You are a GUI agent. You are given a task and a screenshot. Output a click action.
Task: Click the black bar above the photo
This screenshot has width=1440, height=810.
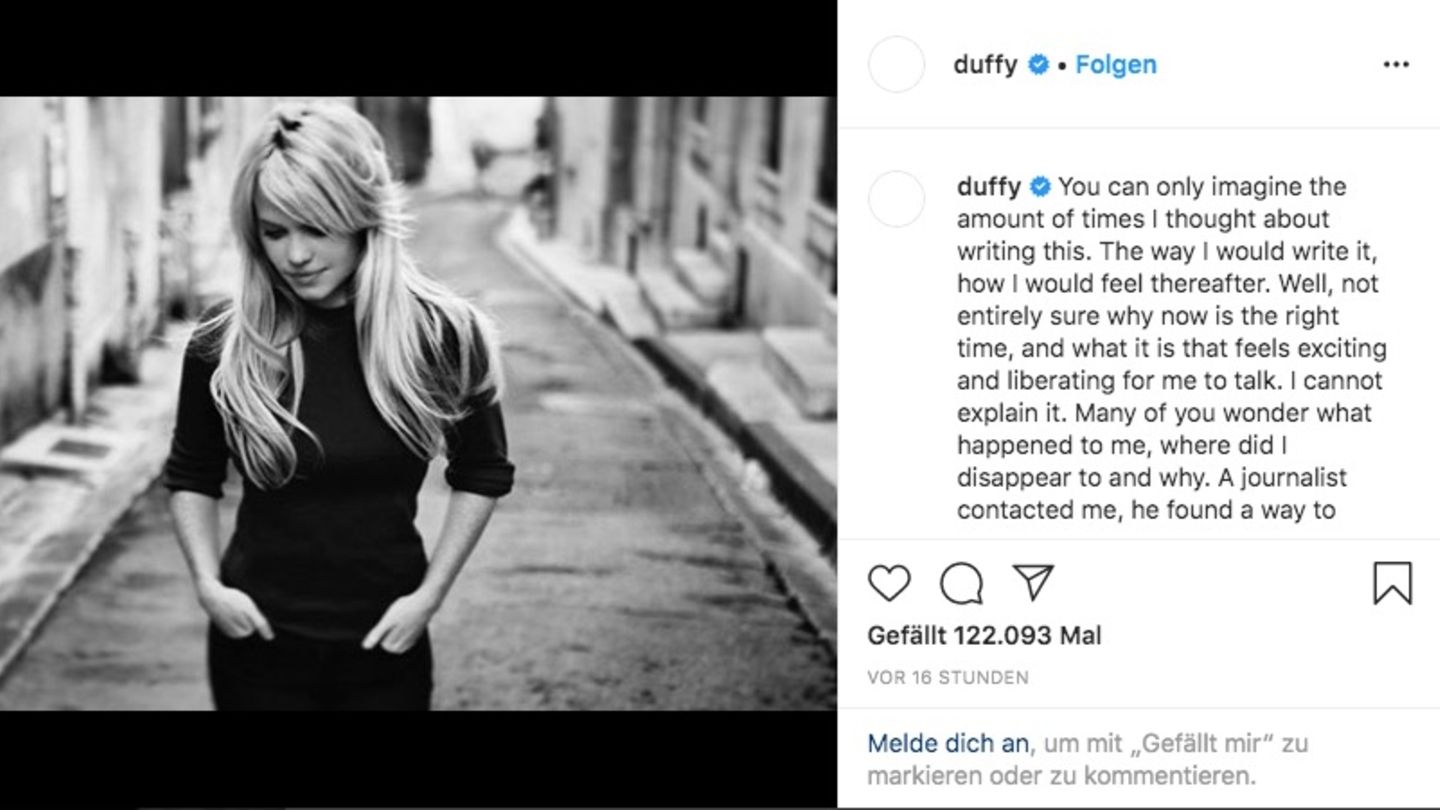pyautogui.click(x=418, y=48)
